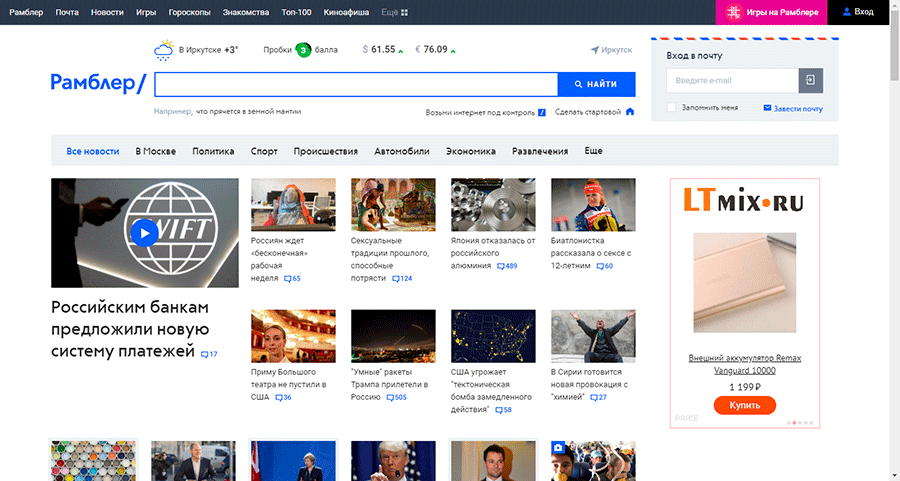The width and height of the screenshot is (900, 481).
Task: Tick the 'Запомнить меня' checkbox
Action: (x=671, y=107)
